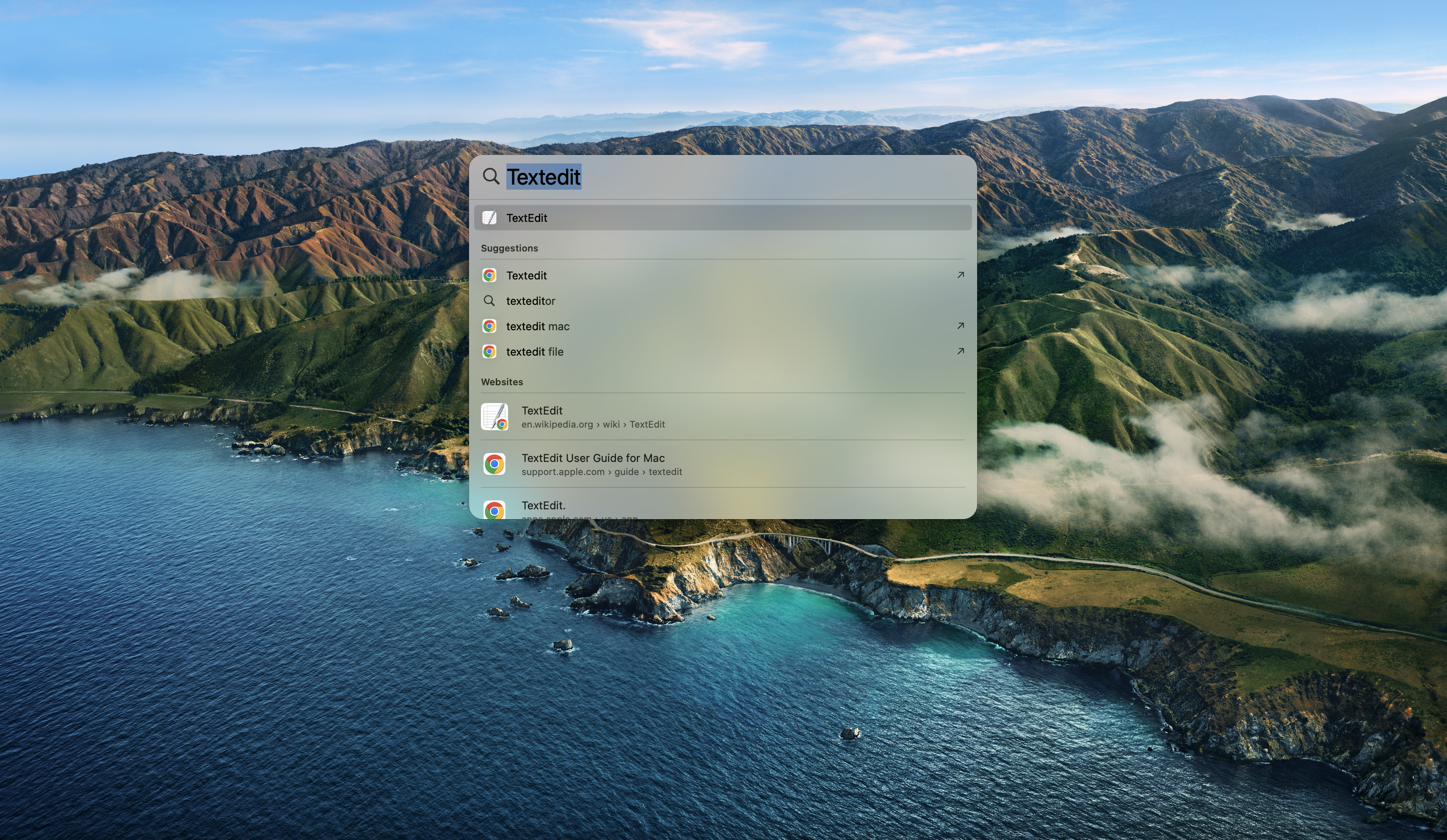Open arrow for the Textedit suggestion
1447x840 pixels.
tap(960, 275)
